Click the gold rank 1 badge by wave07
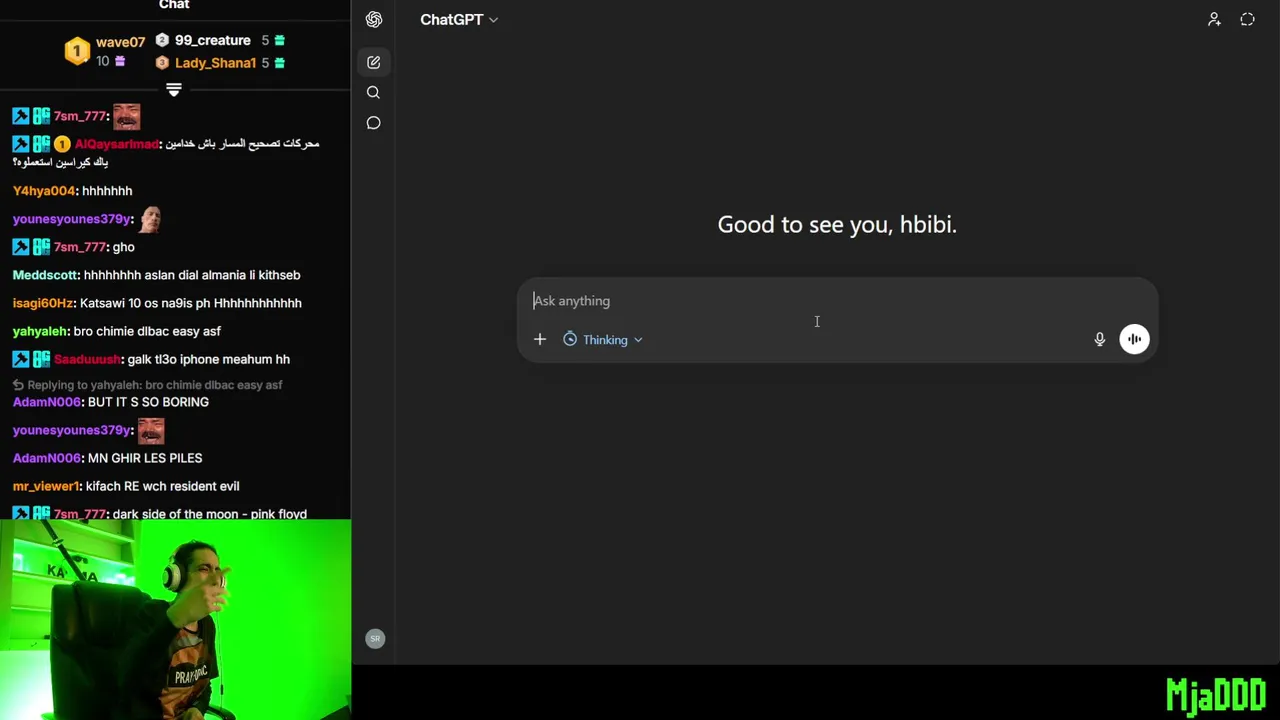Screen dimensions: 1280x720 [x=77, y=51]
